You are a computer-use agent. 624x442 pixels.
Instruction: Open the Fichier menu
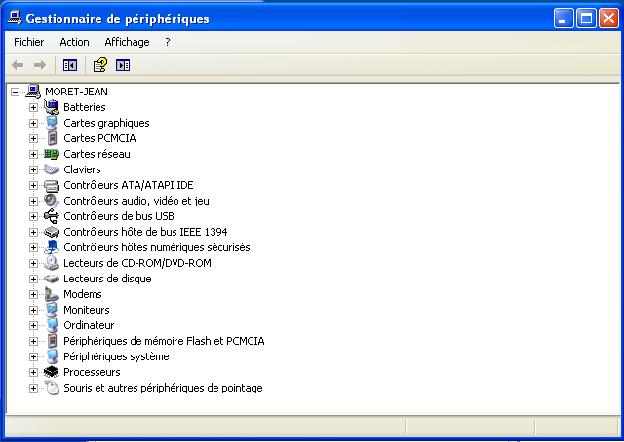[29, 42]
